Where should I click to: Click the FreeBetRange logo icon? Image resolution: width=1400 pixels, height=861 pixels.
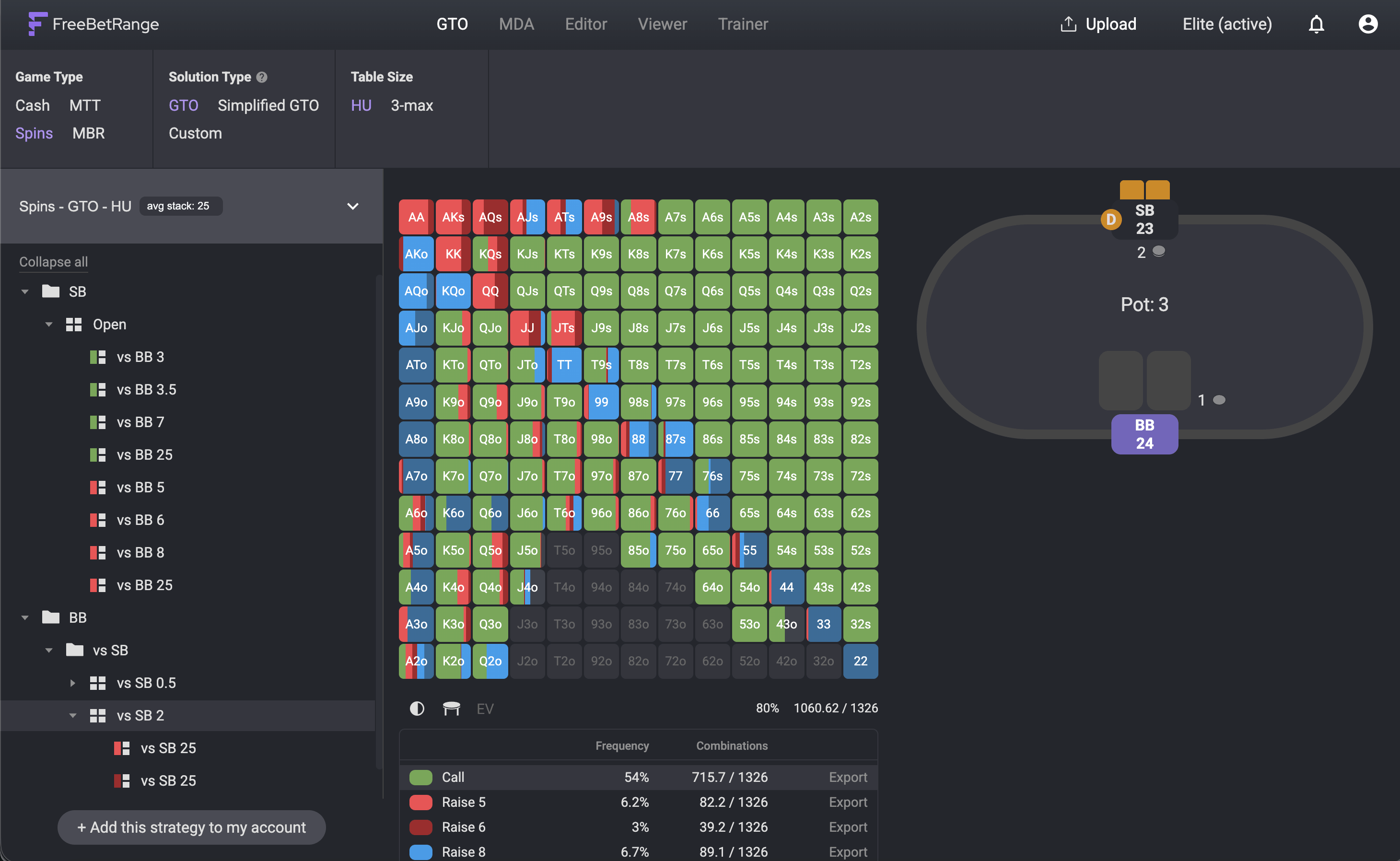click(x=37, y=24)
